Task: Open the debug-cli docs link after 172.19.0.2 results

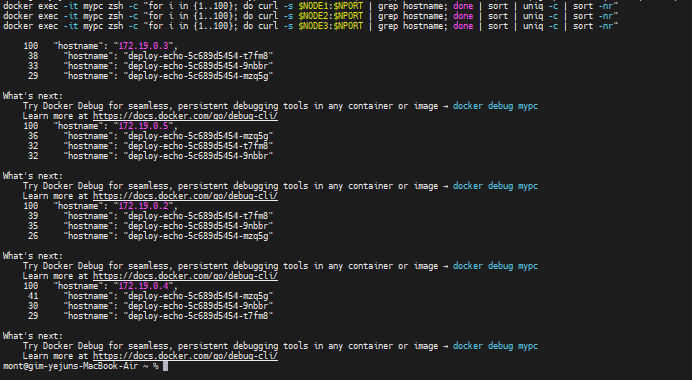Action: (x=185, y=276)
